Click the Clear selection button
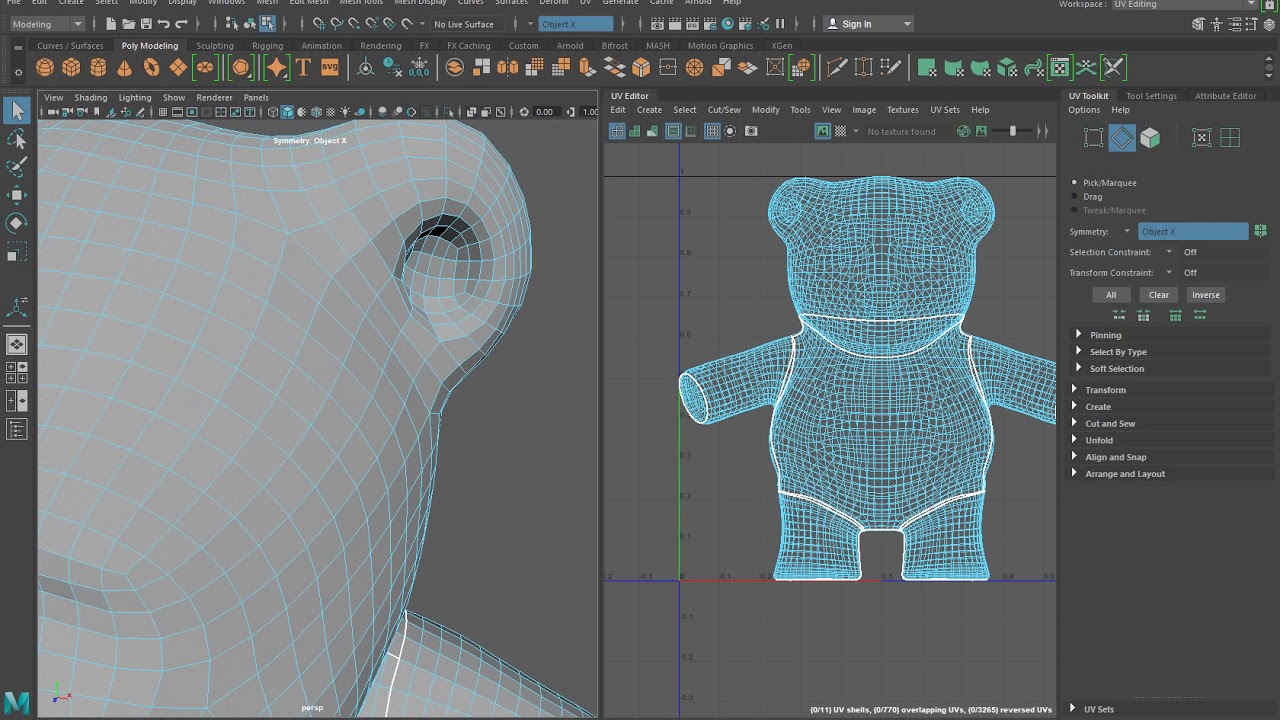 coord(1159,295)
